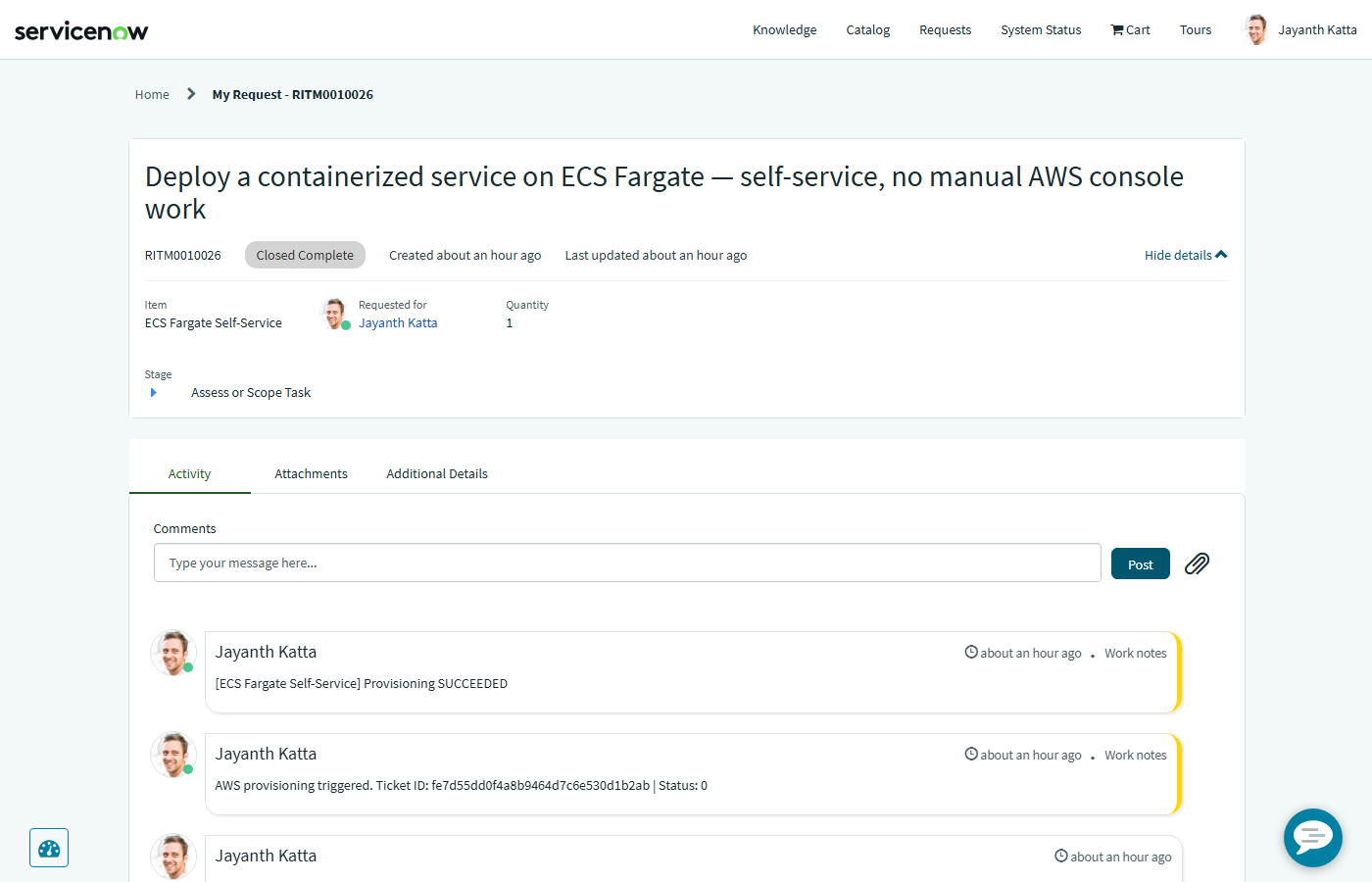Screen dimensions: 1372x882
Task: Open Jayanth Katta Requested for link
Action: 398,322
